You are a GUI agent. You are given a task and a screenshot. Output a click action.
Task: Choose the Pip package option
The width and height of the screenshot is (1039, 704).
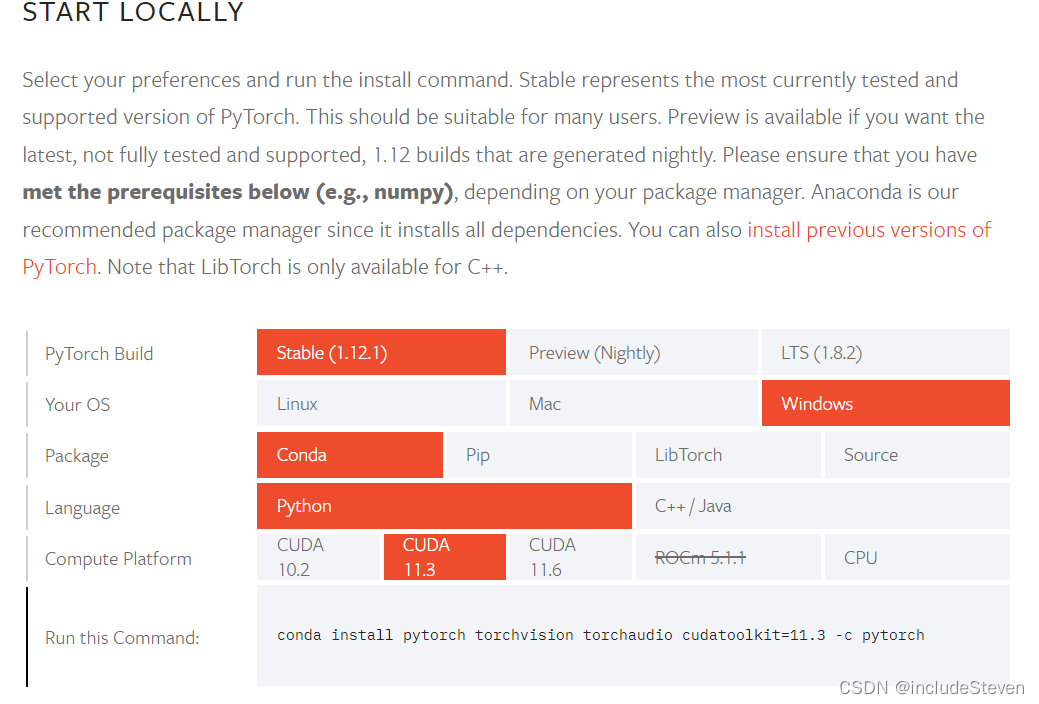[x=539, y=455]
